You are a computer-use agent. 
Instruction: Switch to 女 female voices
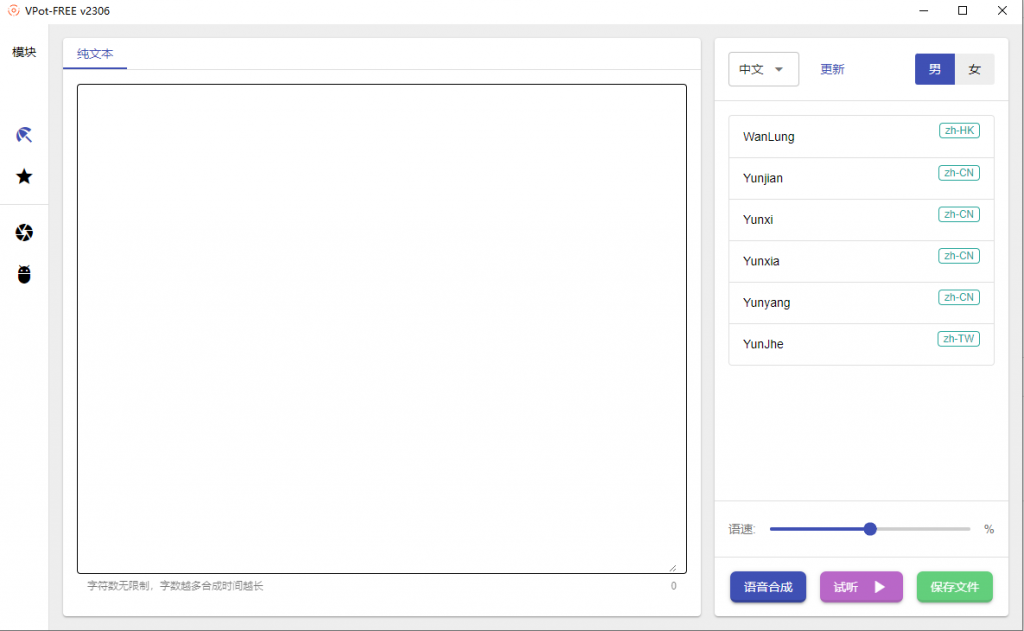[x=975, y=69]
